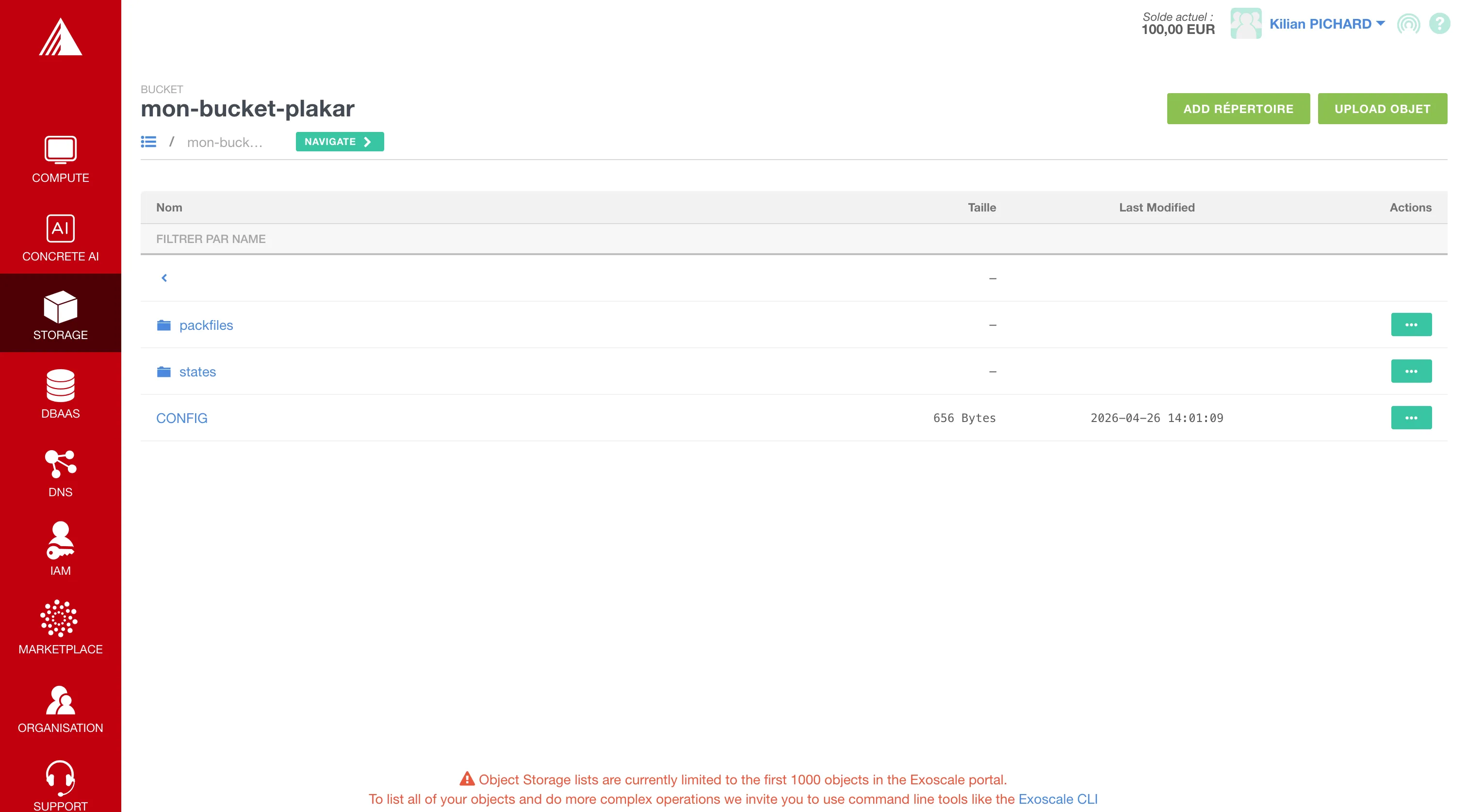This screenshot has width=1467, height=812.
Task: Open actions menu for states folder
Action: (1411, 371)
